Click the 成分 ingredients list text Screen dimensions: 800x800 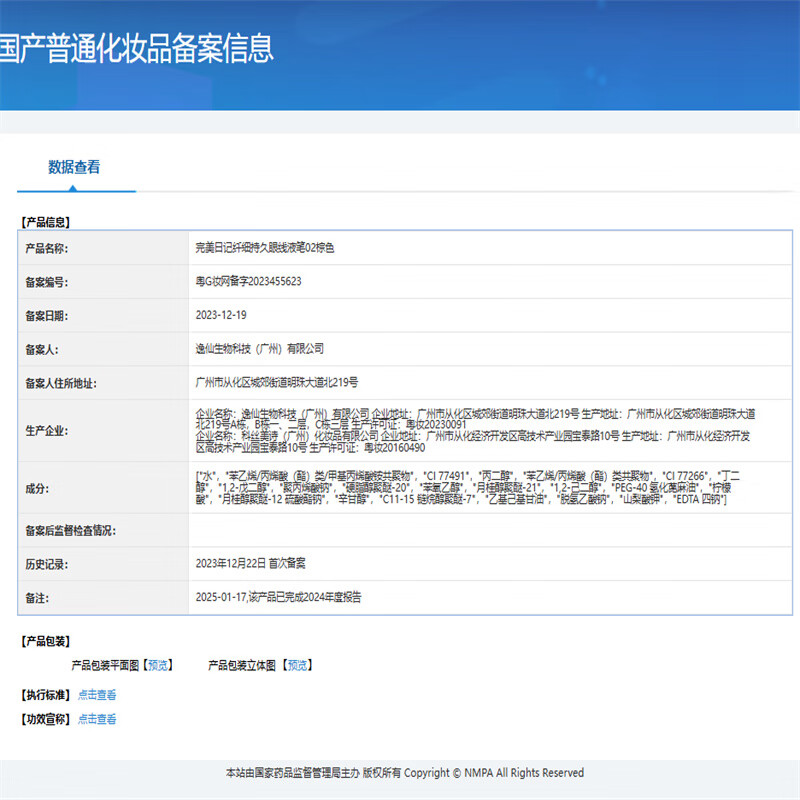pos(468,486)
